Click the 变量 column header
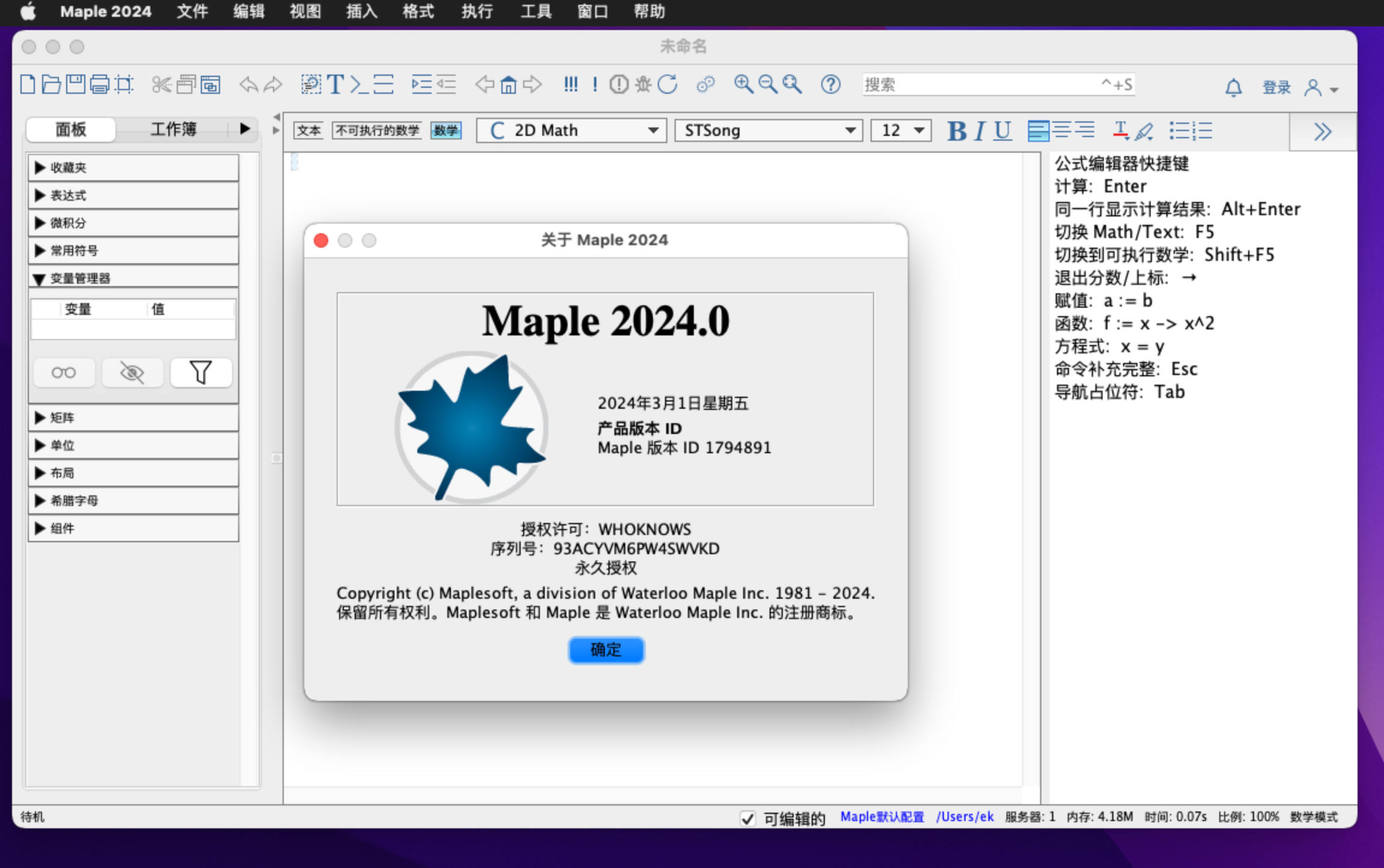 tap(78, 309)
